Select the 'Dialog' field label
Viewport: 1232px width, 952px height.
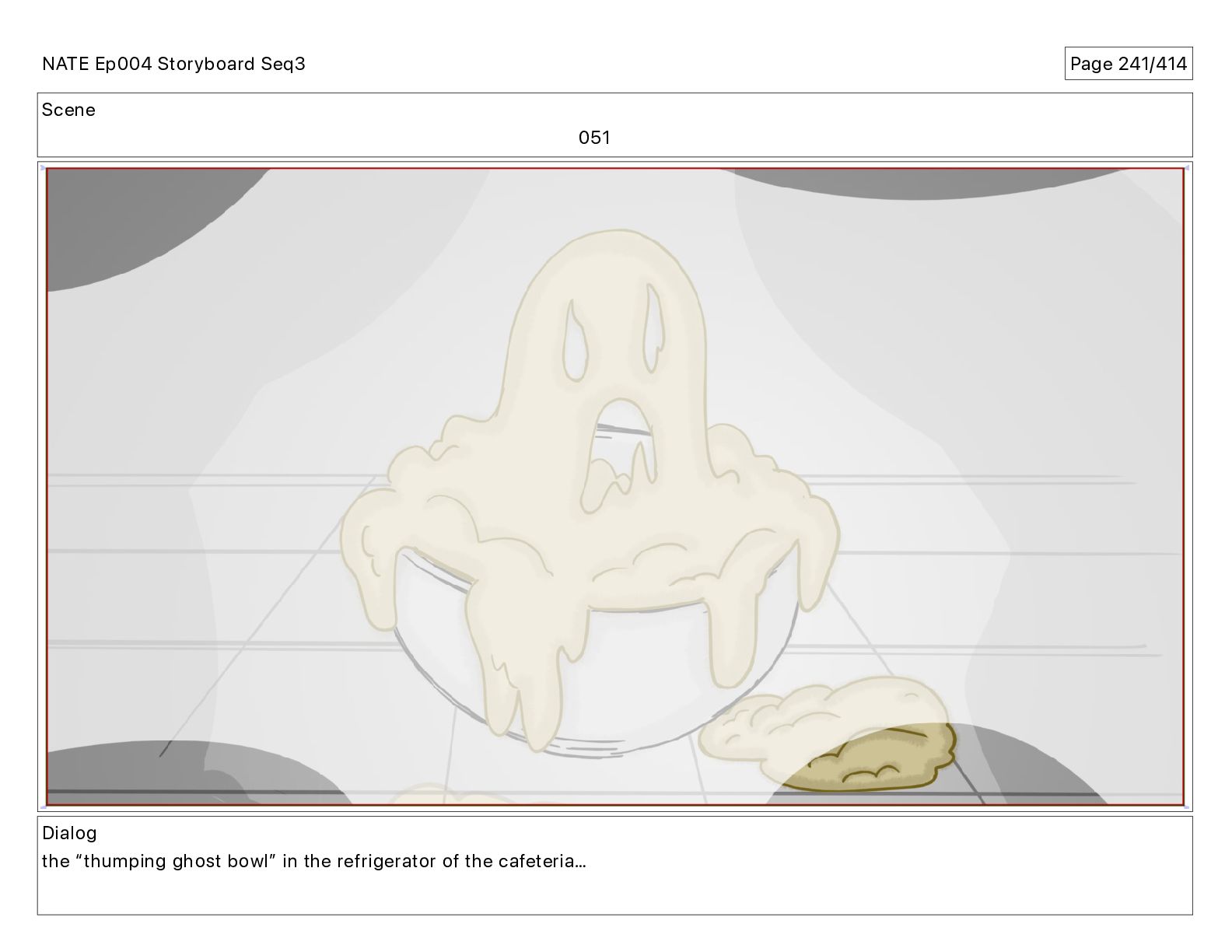pos(69,833)
